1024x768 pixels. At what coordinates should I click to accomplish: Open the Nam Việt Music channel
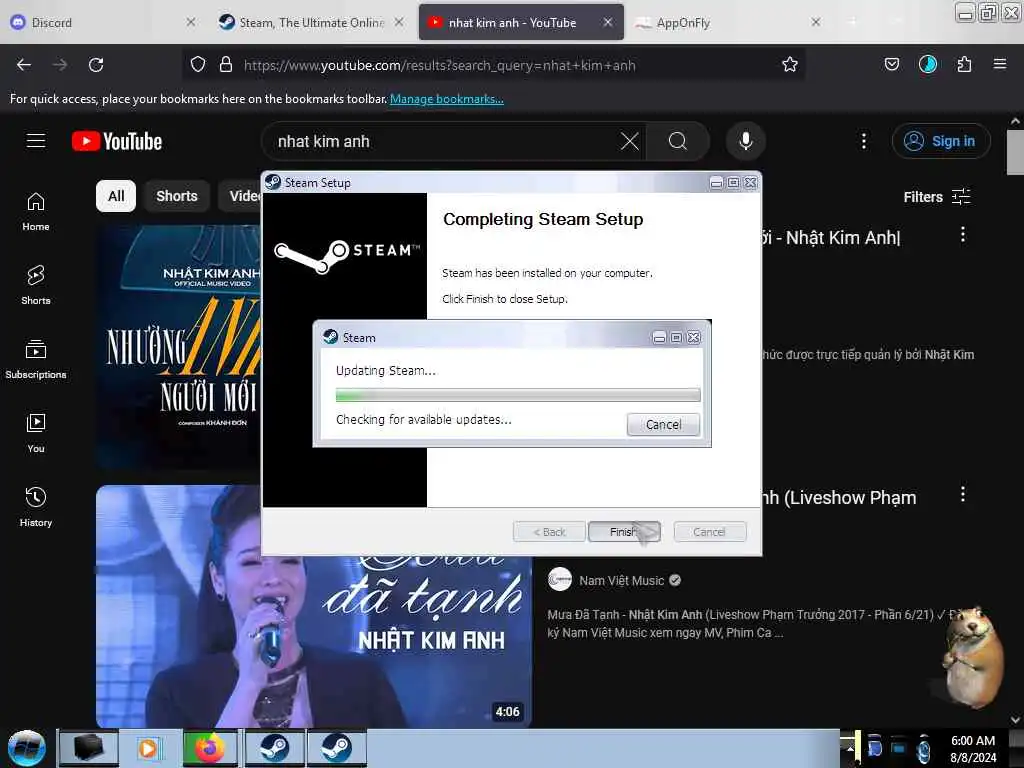(621, 581)
